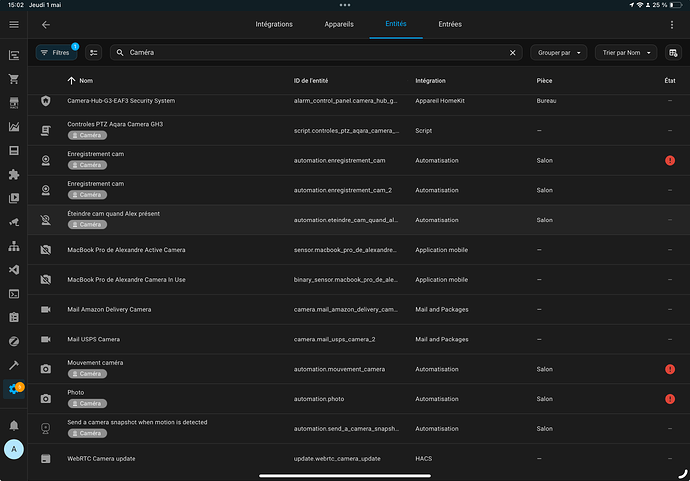Click Appareil HomeKit integration cell
Screen dimensions: 690x481
pyautogui.click(x=440, y=101)
